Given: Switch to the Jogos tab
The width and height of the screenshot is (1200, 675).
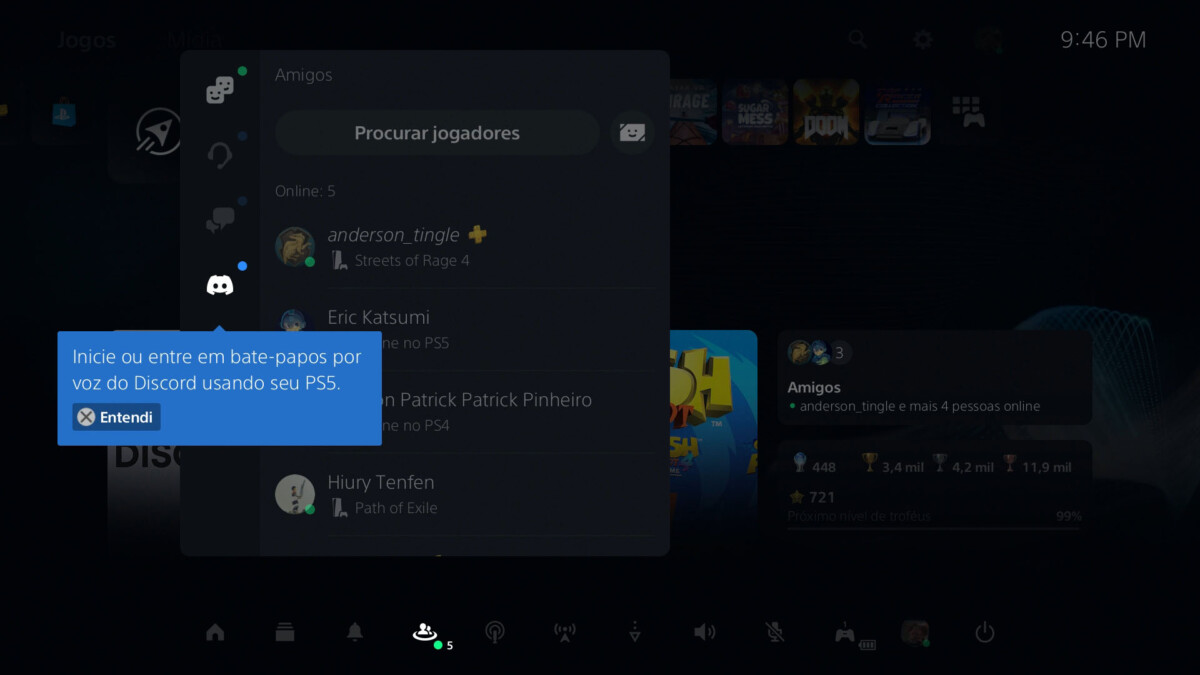Looking at the screenshot, I should (x=86, y=40).
